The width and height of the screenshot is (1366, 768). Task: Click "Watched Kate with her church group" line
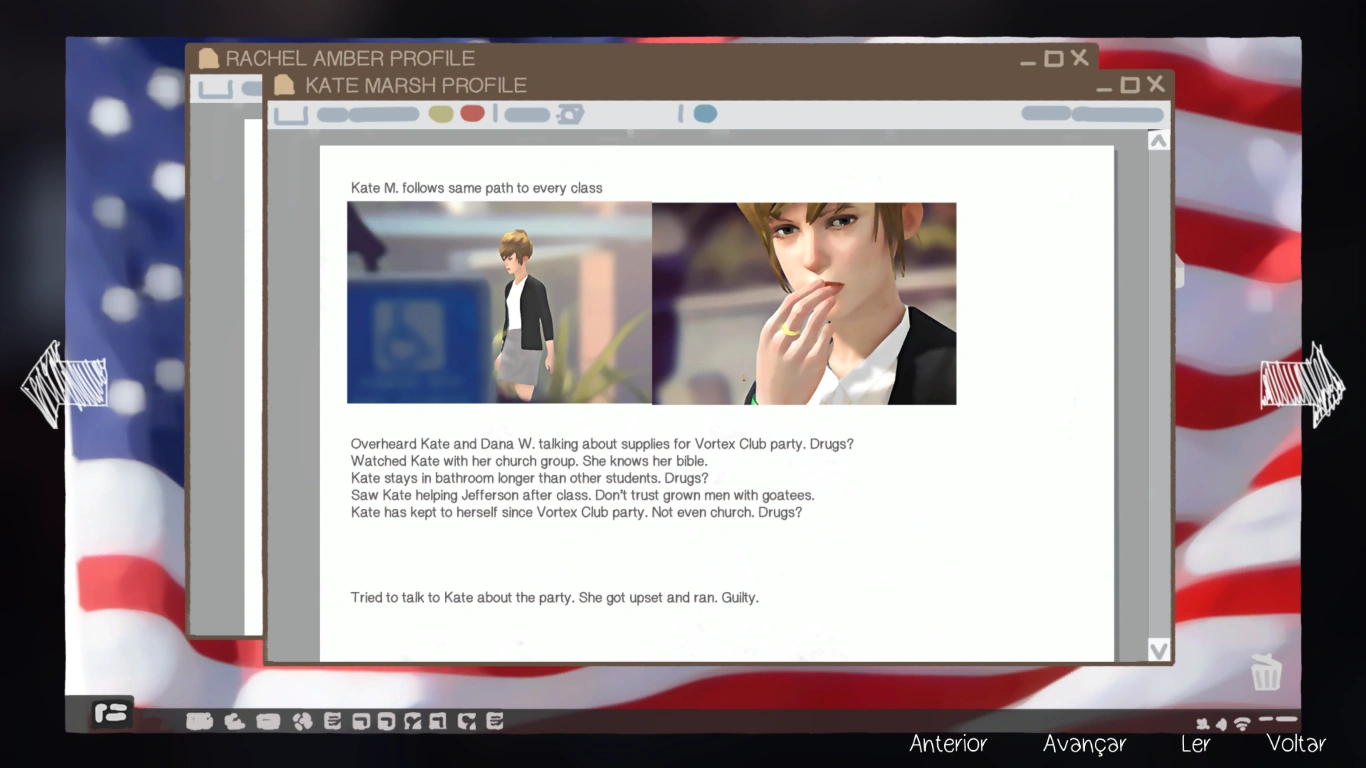pyautogui.click(x=529, y=461)
